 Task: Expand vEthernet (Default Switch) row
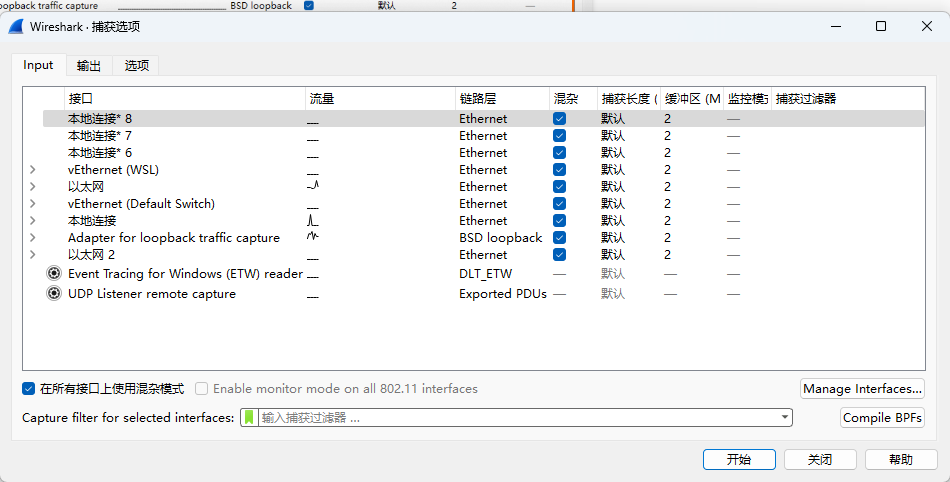point(33,203)
